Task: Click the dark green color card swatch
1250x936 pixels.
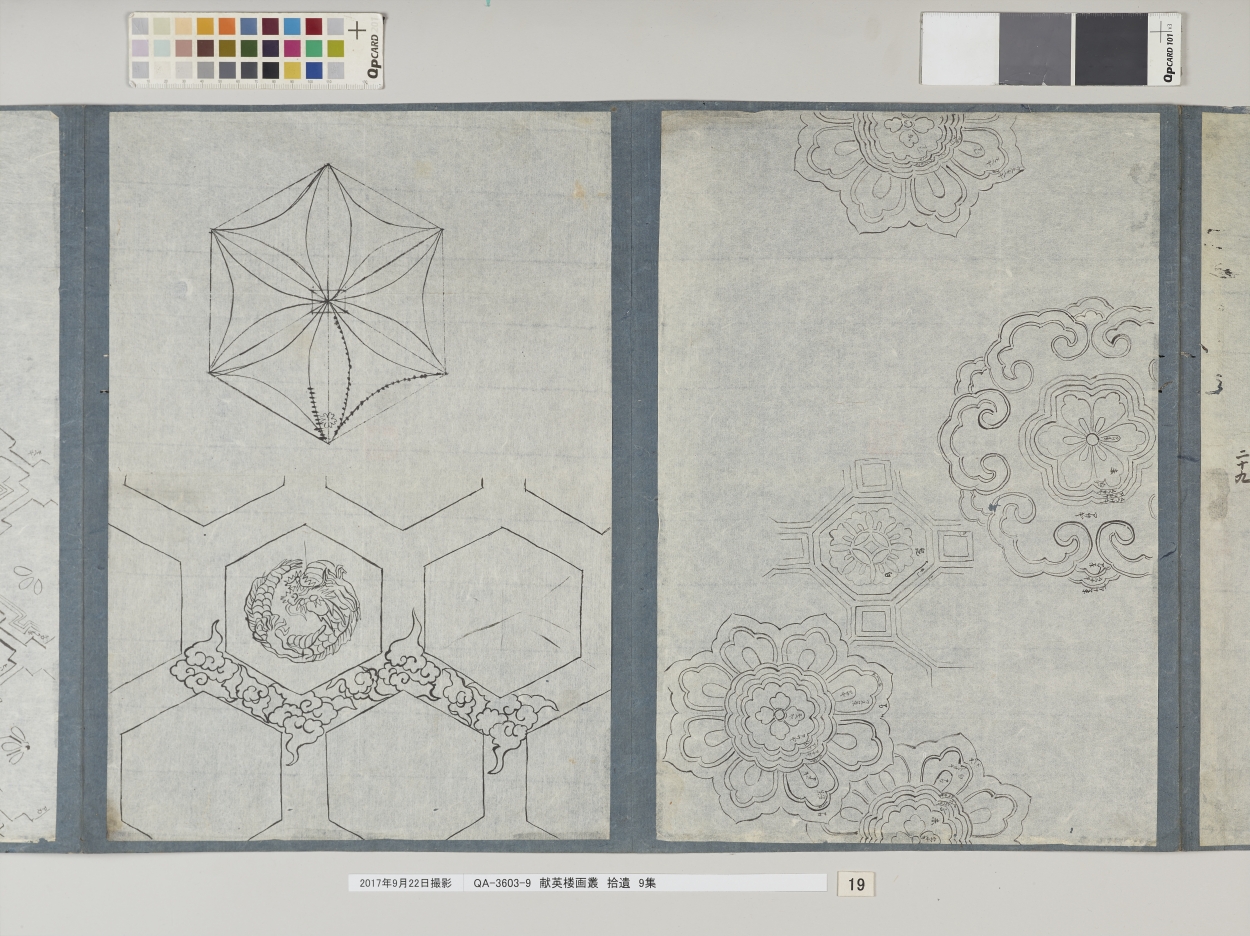Action: click(249, 48)
